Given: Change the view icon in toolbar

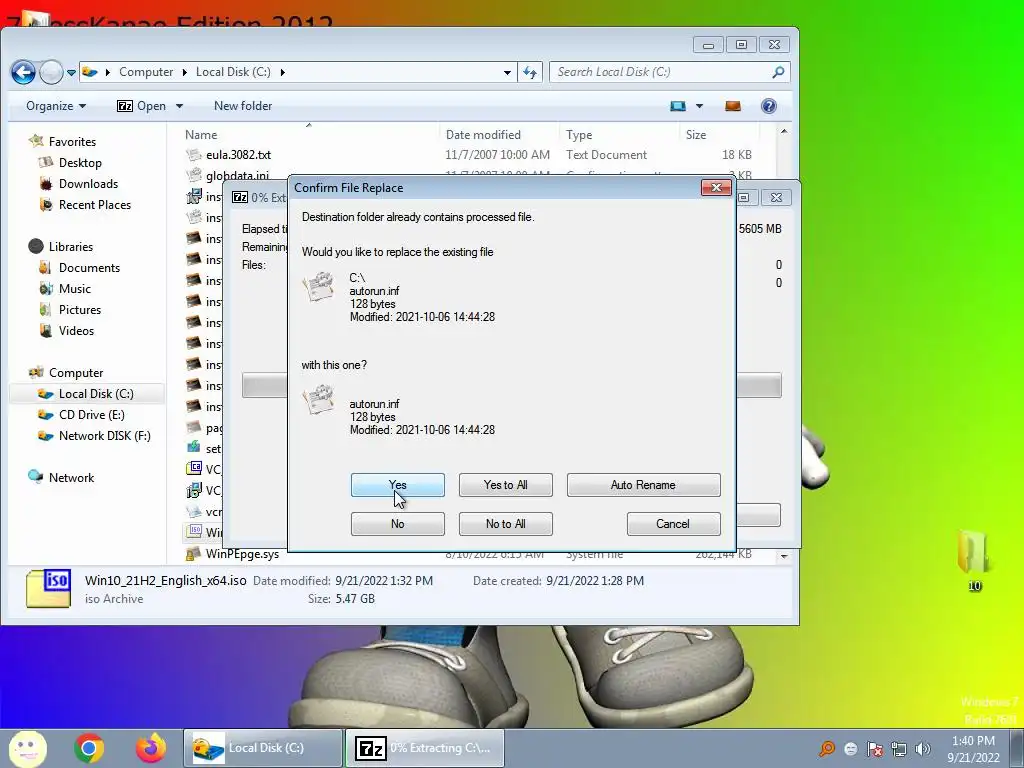Looking at the screenshot, I should coord(678,106).
